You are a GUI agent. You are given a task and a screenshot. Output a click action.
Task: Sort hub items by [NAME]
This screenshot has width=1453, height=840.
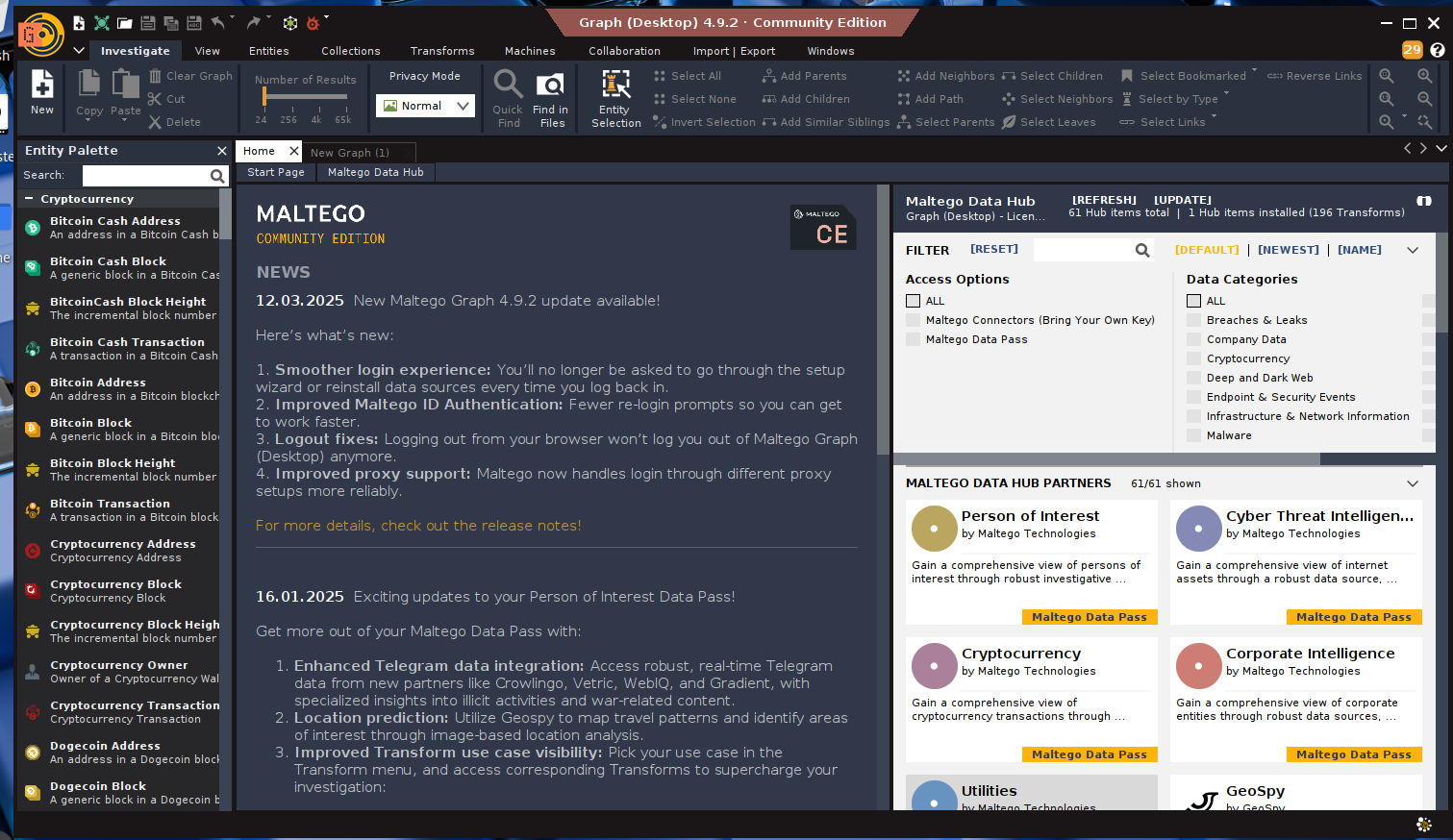(x=1360, y=250)
